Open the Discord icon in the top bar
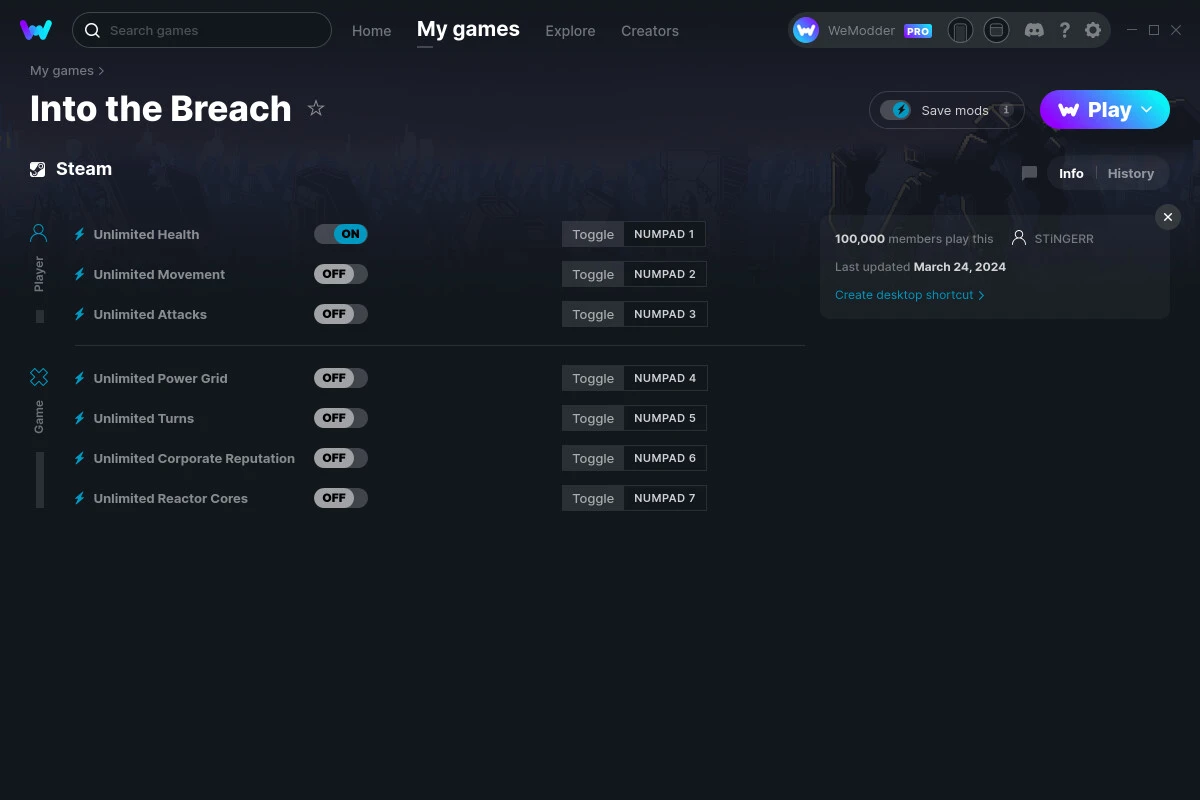Viewport: 1200px width, 800px height. tap(1034, 30)
